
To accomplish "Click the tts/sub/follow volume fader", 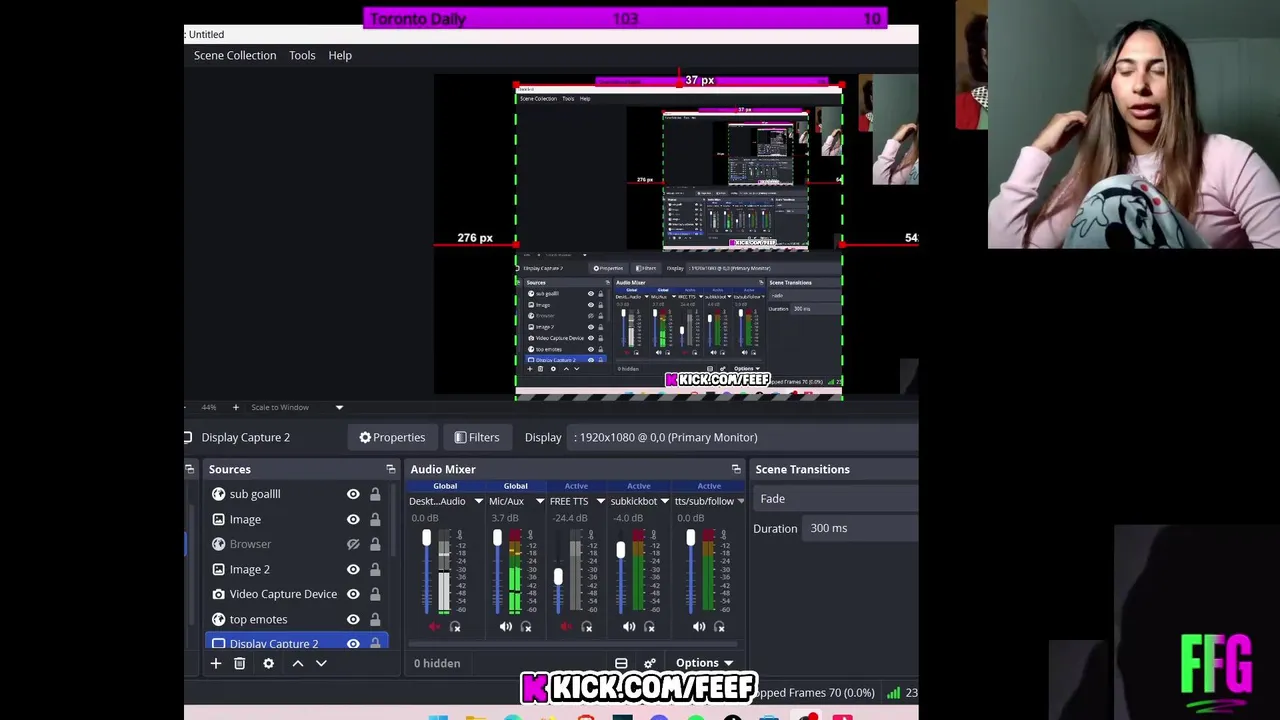I will [690, 538].
